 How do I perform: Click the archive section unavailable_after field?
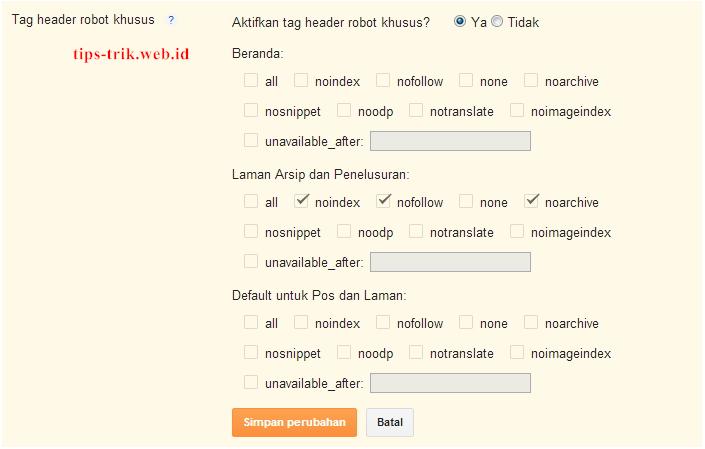pyautogui.click(x=450, y=262)
